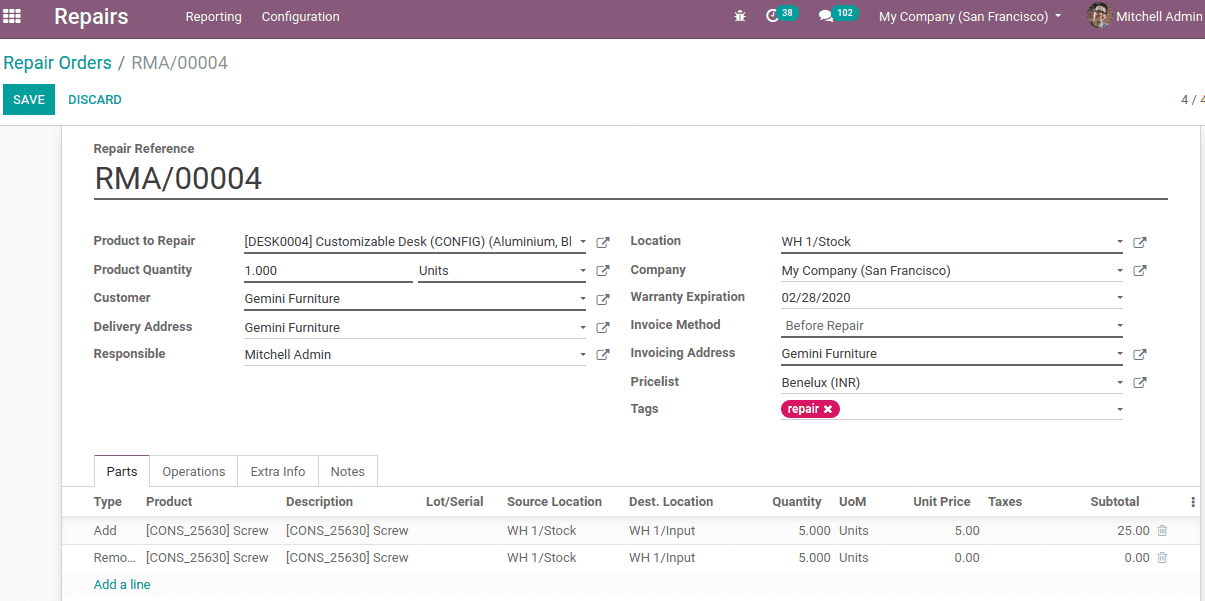
Task: Click Invoicing Address Gemini Furniture field
Action: tap(951, 354)
